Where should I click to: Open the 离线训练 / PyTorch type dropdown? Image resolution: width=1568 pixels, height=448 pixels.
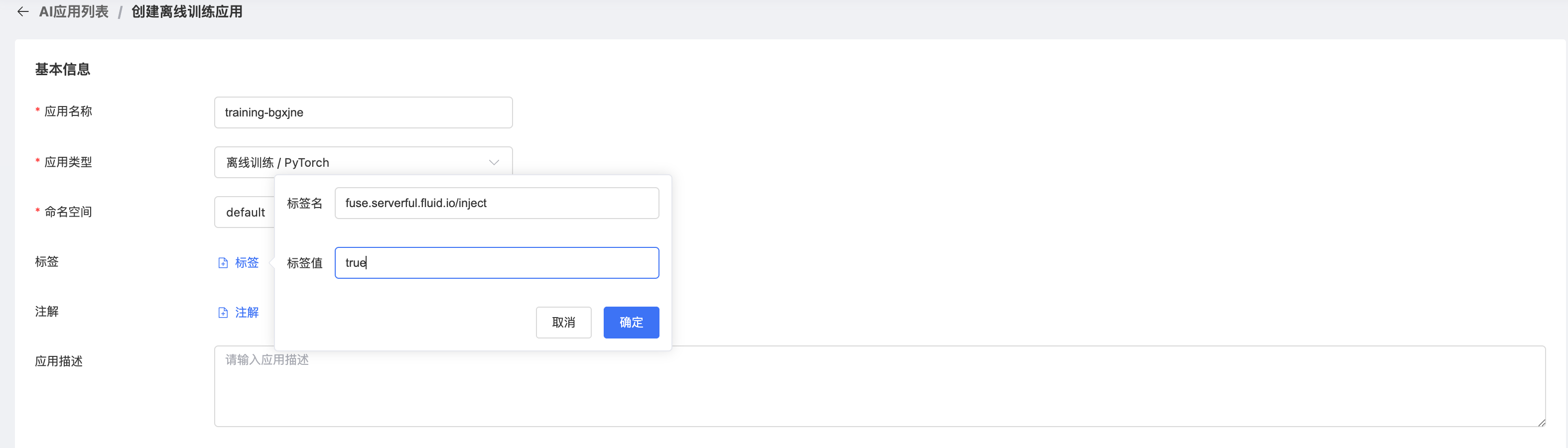click(x=353, y=162)
